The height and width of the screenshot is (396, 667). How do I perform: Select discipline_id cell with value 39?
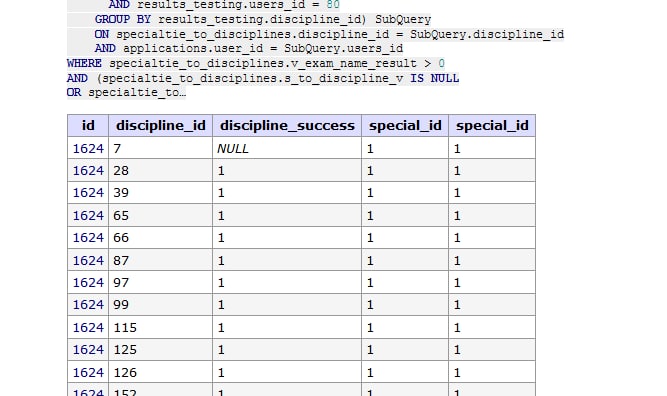[x=160, y=193]
